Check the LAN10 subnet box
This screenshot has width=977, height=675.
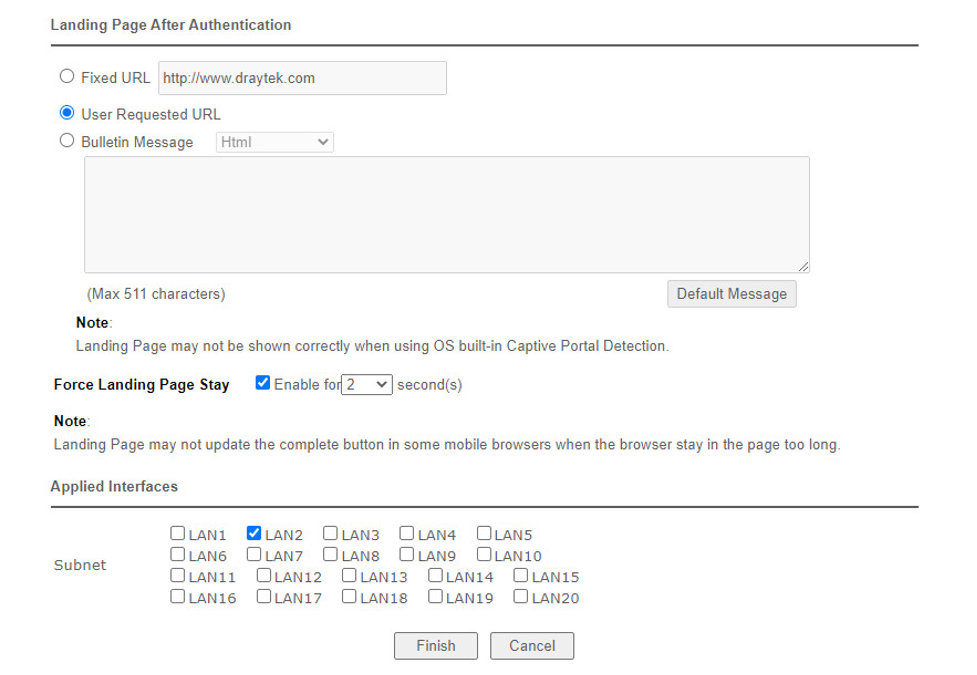pyautogui.click(x=484, y=554)
